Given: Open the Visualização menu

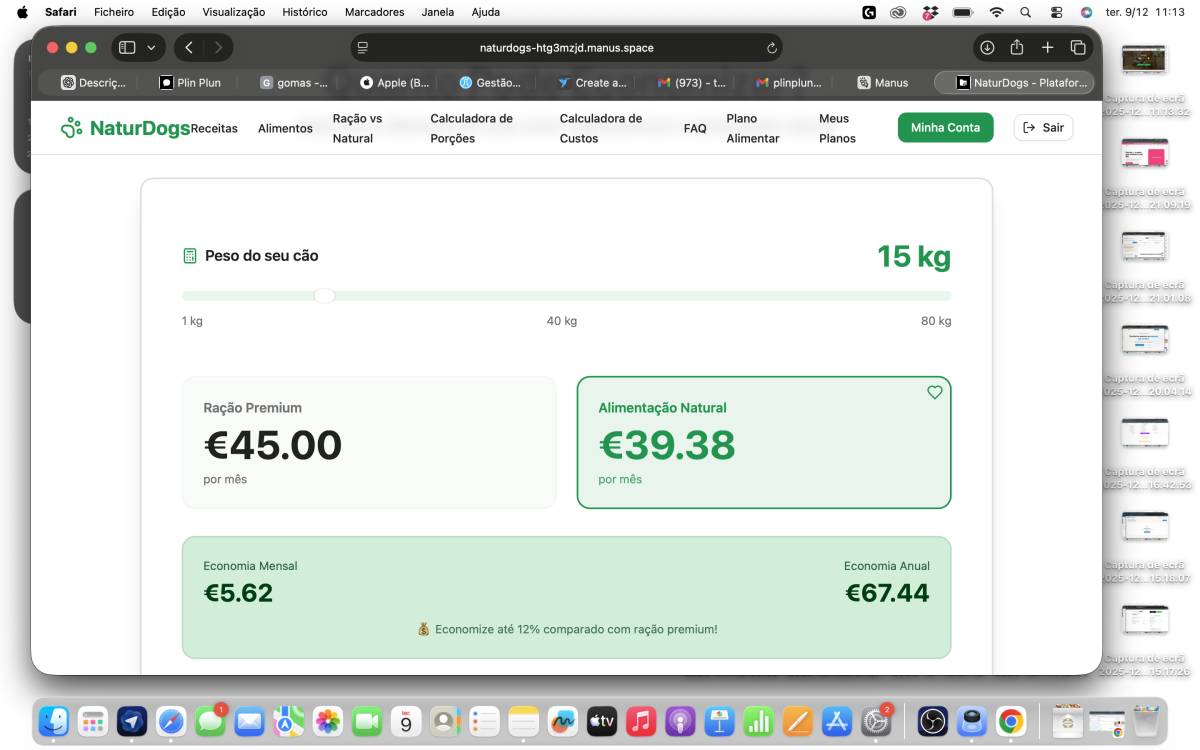Looking at the screenshot, I should coord(234,12).
